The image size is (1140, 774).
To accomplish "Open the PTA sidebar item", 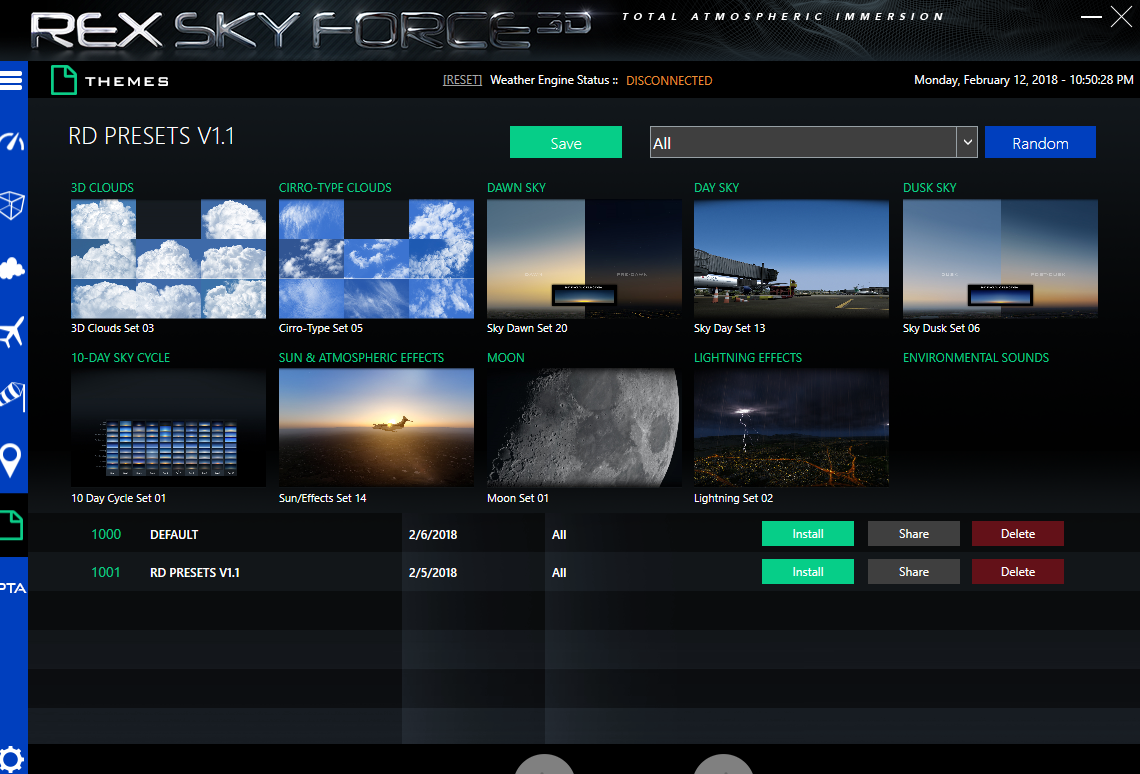I will coord(13,588).
